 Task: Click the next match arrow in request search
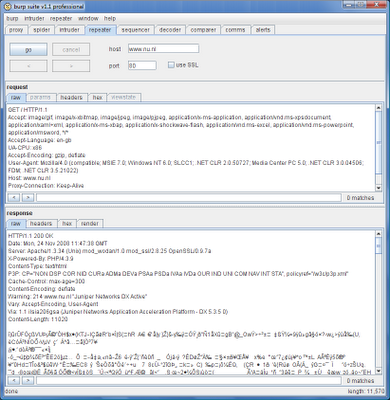tap(28, 198)
